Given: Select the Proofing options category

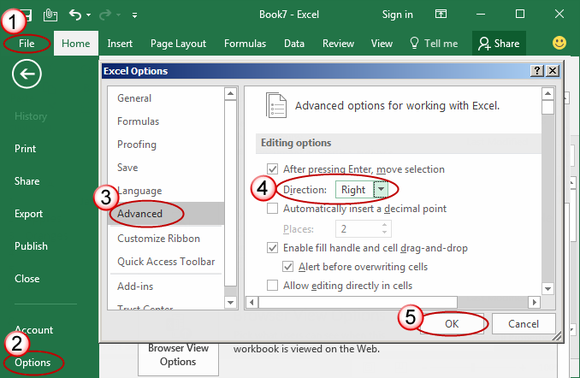Looking at the screenshot, I should 166,144.
